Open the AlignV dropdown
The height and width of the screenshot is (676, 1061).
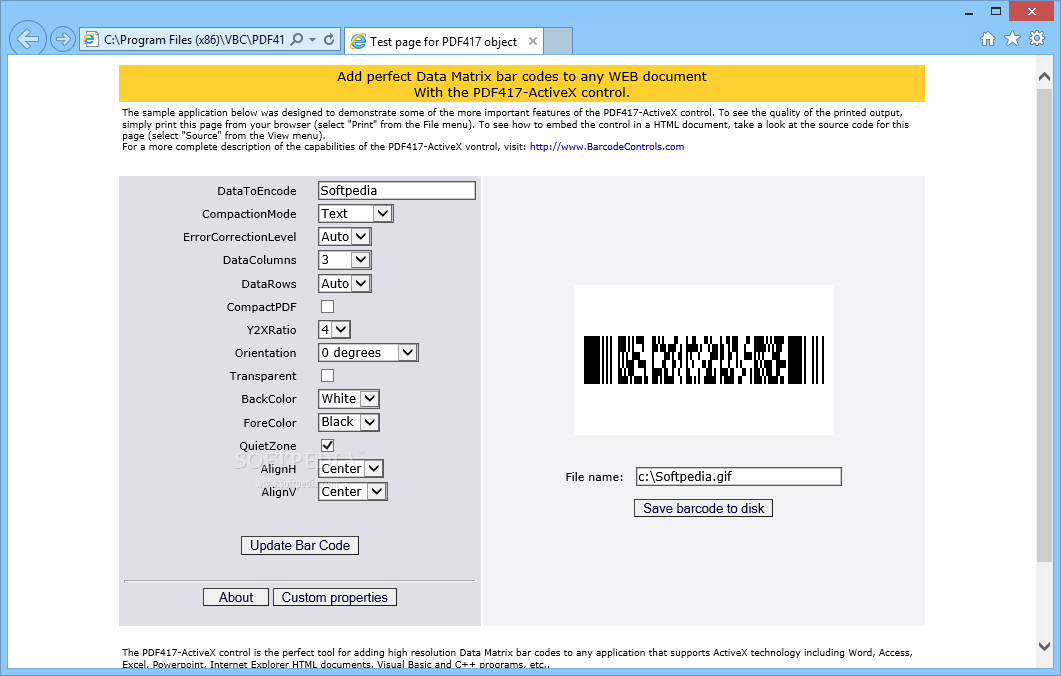[353, 492]
